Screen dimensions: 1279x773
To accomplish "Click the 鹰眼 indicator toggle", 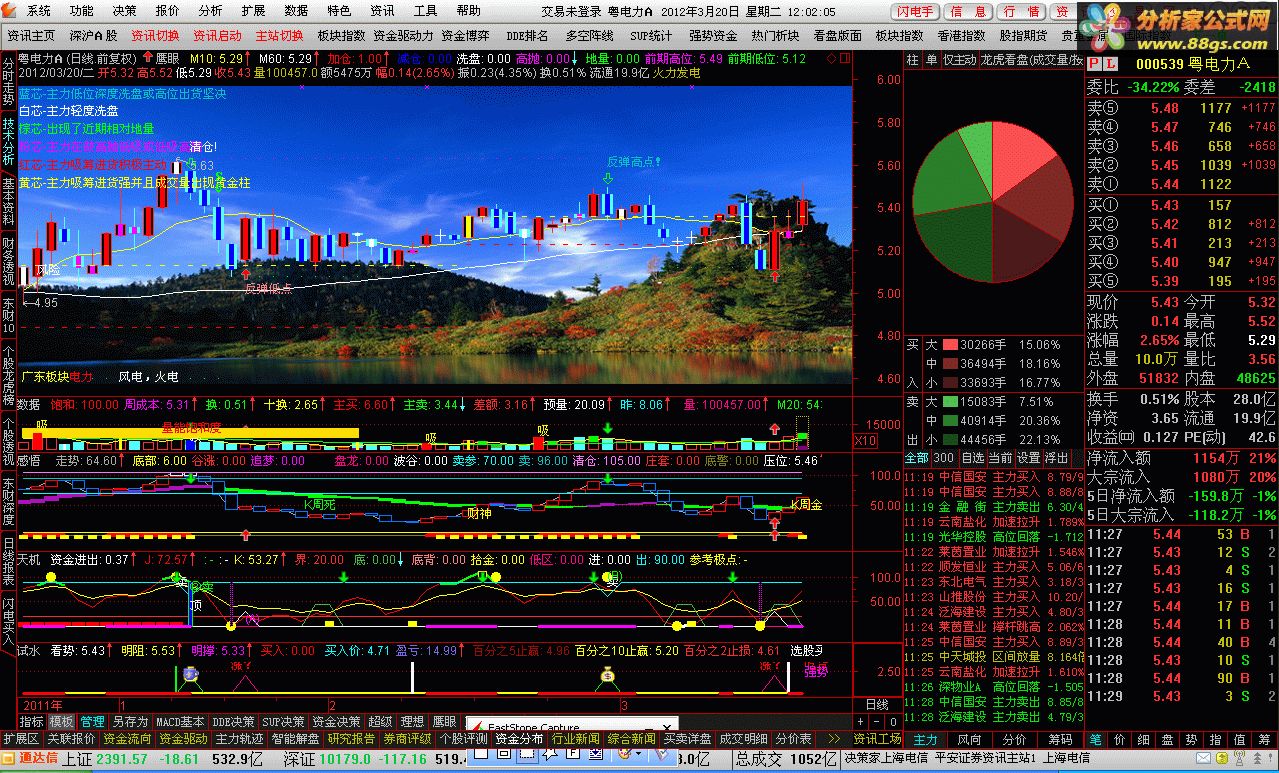I will coord(166,59).
